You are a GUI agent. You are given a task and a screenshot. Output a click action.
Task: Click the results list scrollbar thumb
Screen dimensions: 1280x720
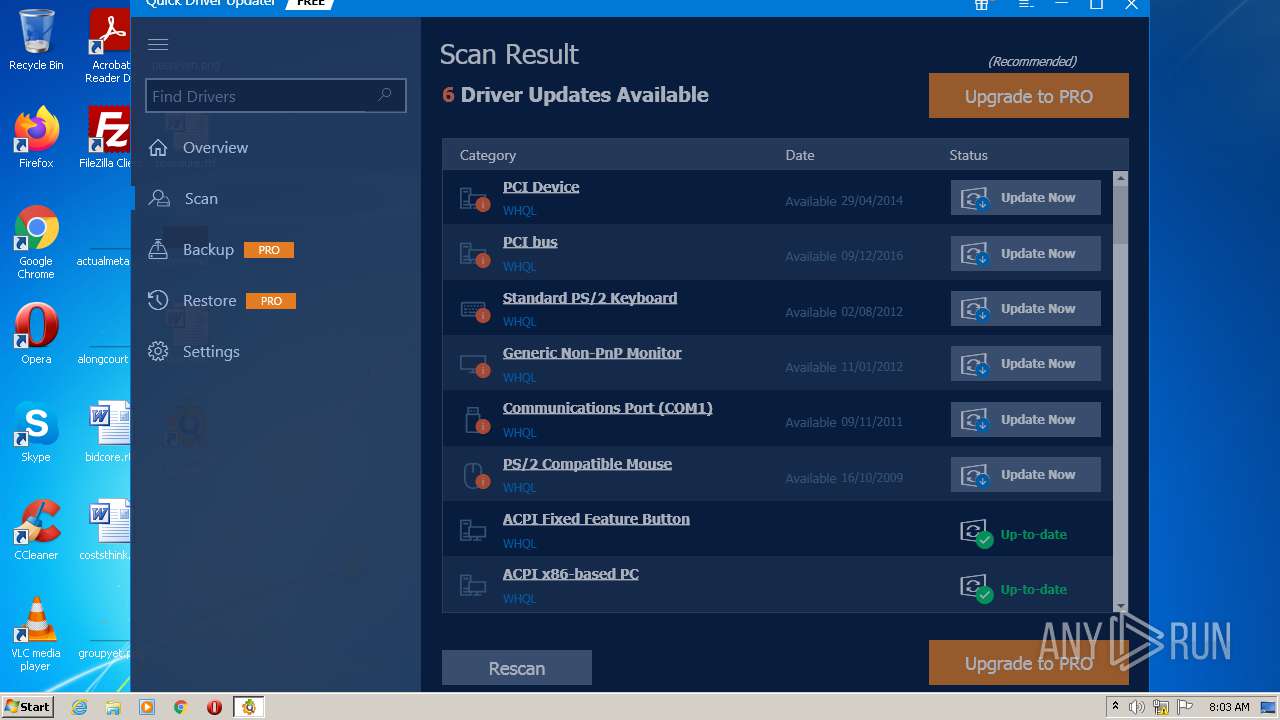click(x=1120, y=215)
